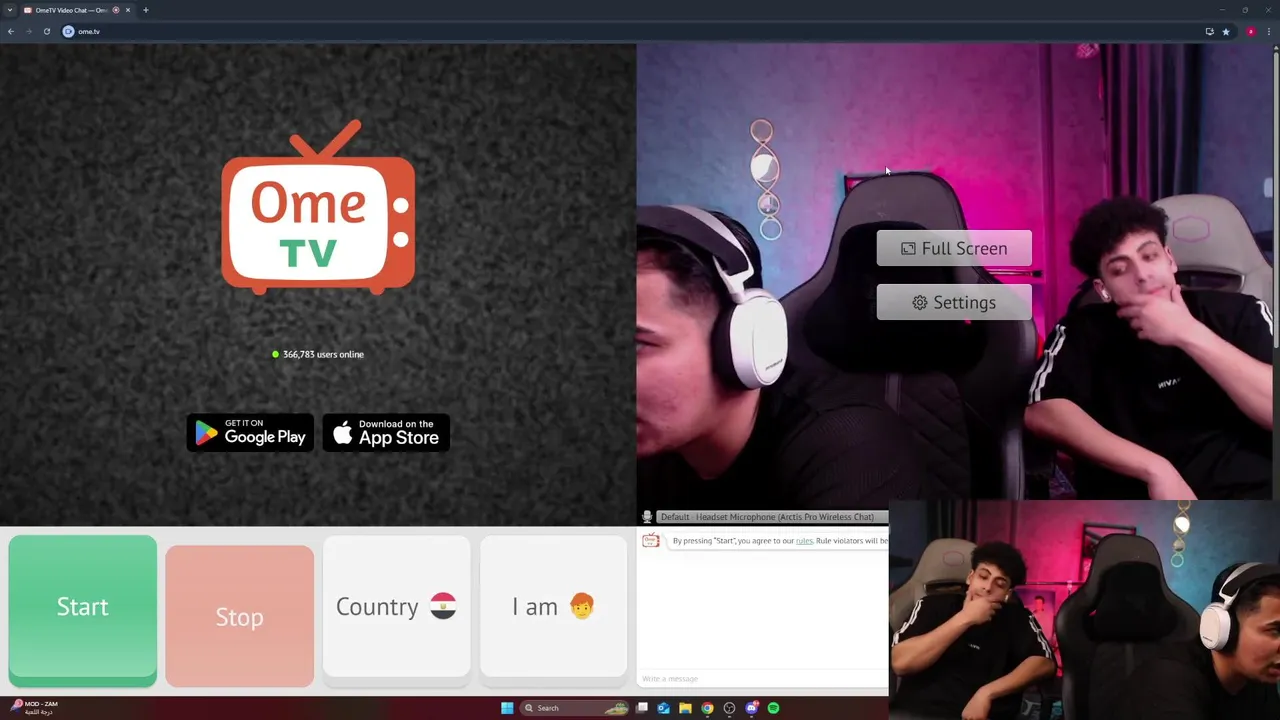Viewport: 1280px width, 720px height.
Task: Open Discord from the taskbar
Action: pos(751,708)
